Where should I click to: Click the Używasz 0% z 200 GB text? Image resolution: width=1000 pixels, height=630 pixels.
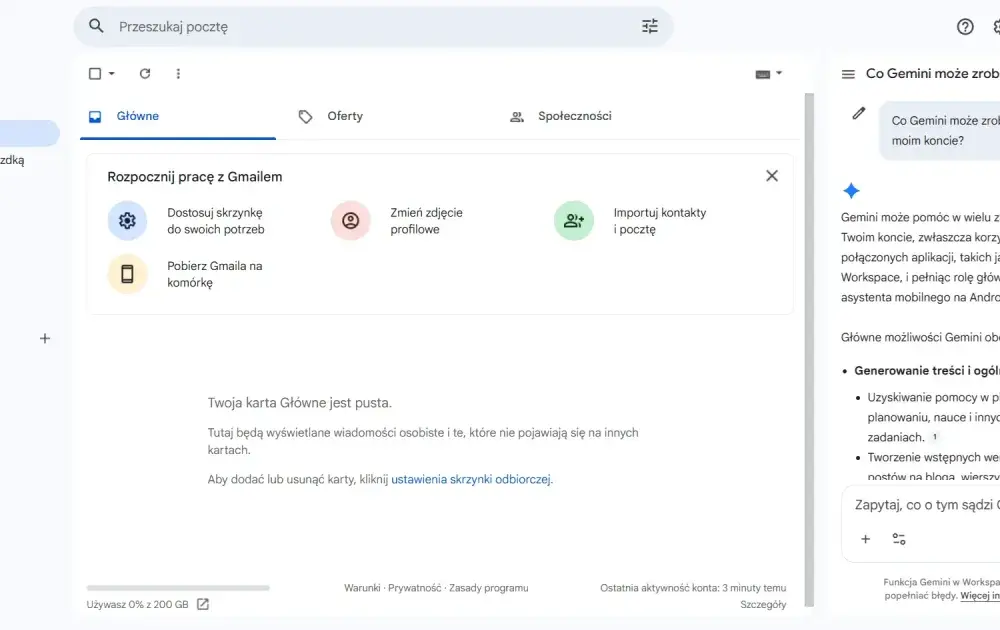tap(138, 604)
